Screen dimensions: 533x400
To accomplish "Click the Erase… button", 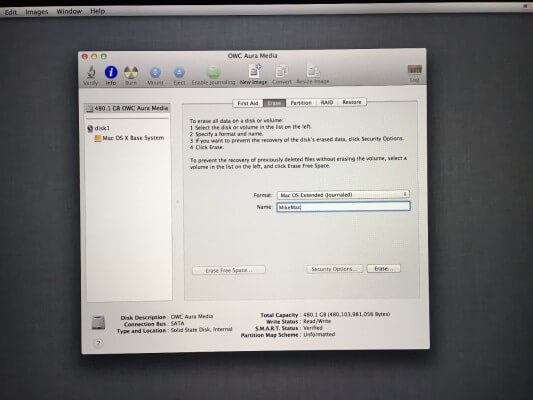I will 383,268.
